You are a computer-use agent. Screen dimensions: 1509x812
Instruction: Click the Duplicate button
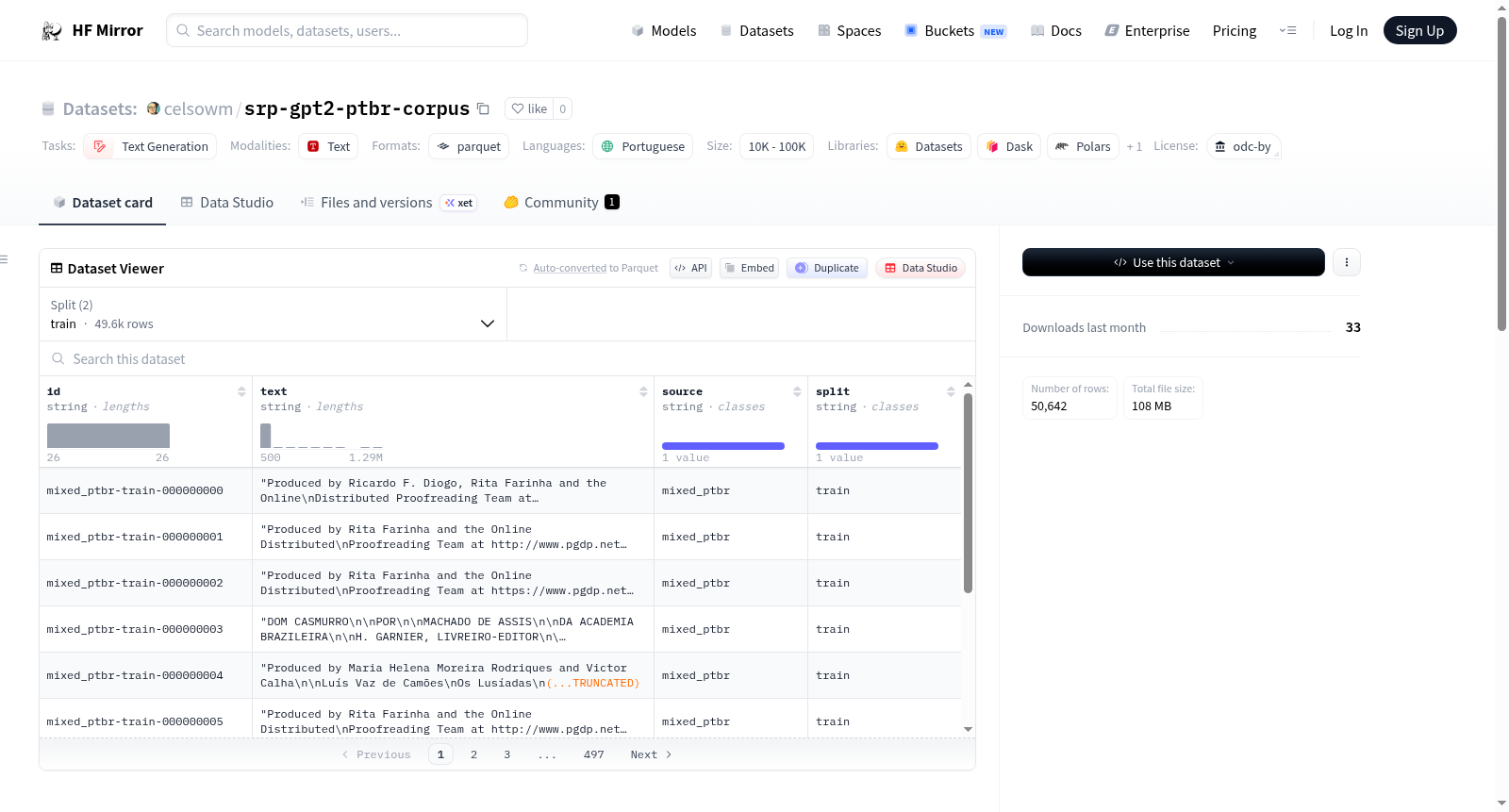pyautogui.click(x=827, y=268)
